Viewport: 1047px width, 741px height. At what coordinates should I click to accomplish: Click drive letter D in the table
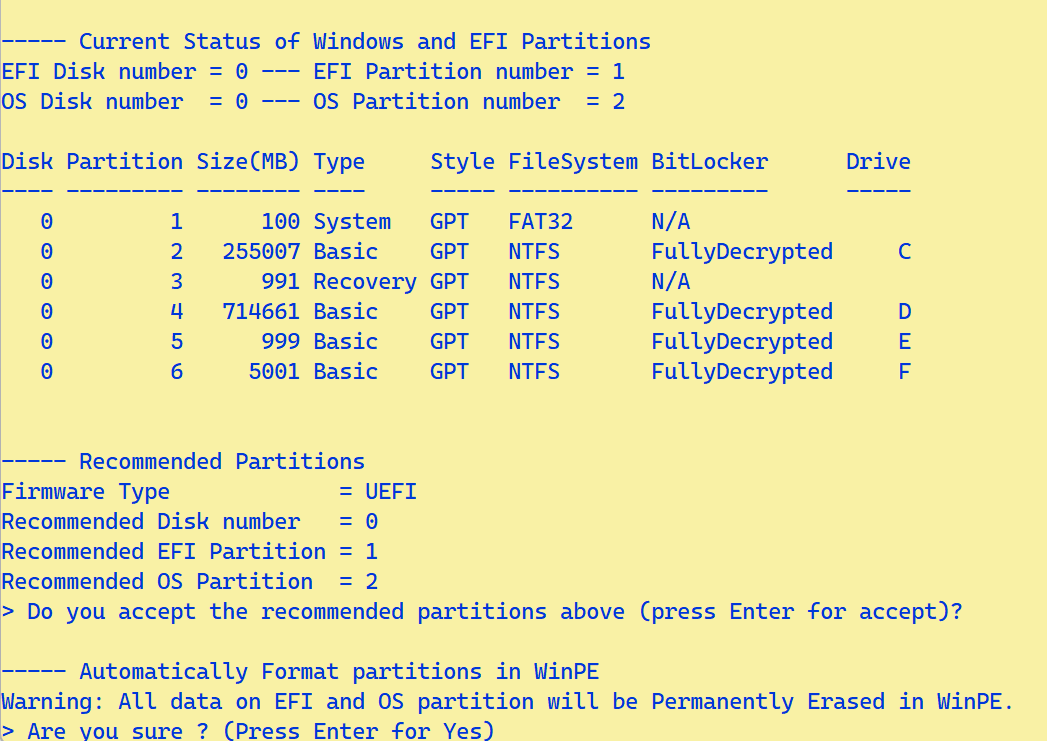(x=904, y=312)
